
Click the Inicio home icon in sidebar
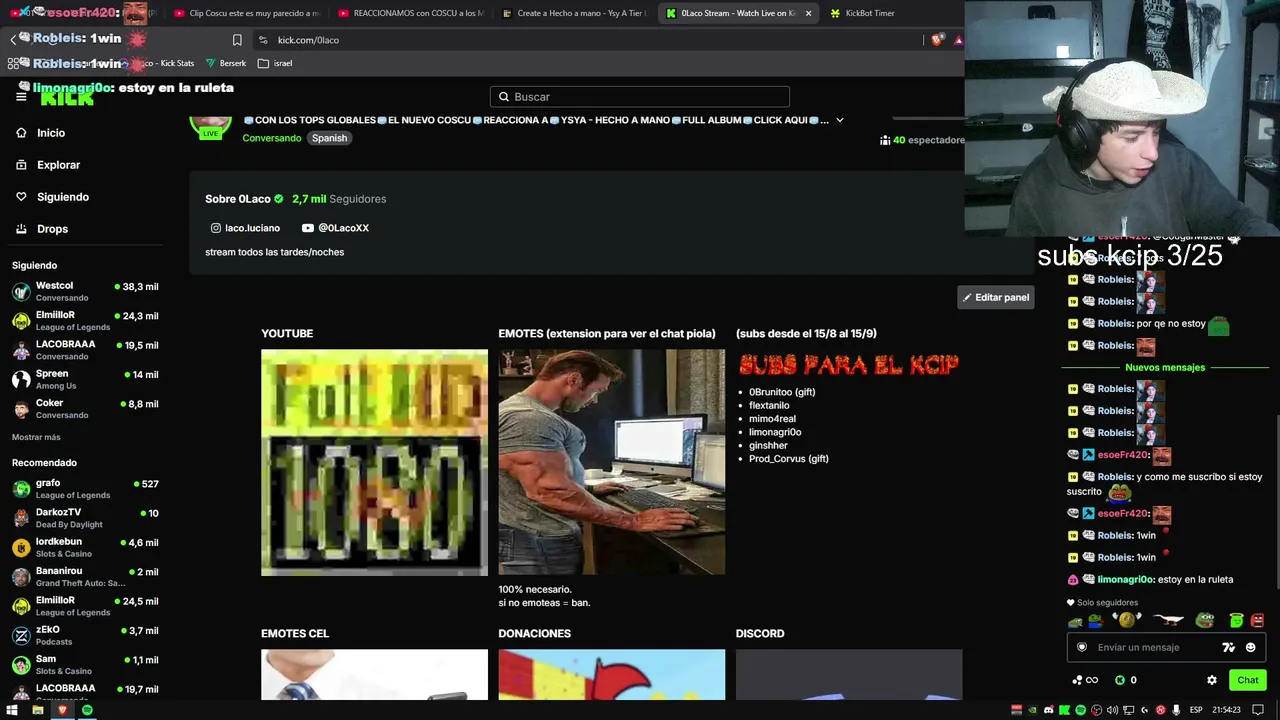(21, 133)
